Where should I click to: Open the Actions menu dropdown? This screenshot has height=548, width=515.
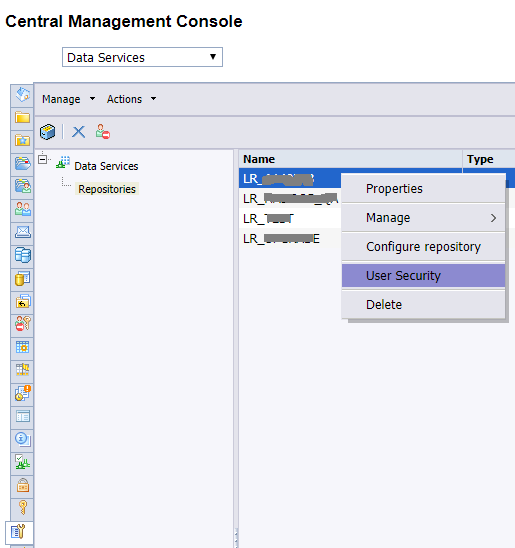pyautogui.click(x=131, y=99)
